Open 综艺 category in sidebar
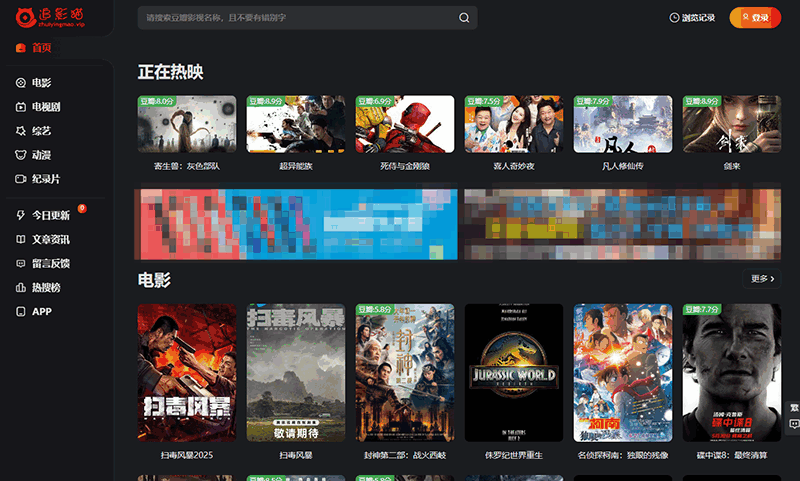The image size is (800, 481). click(x=41, y=131)
